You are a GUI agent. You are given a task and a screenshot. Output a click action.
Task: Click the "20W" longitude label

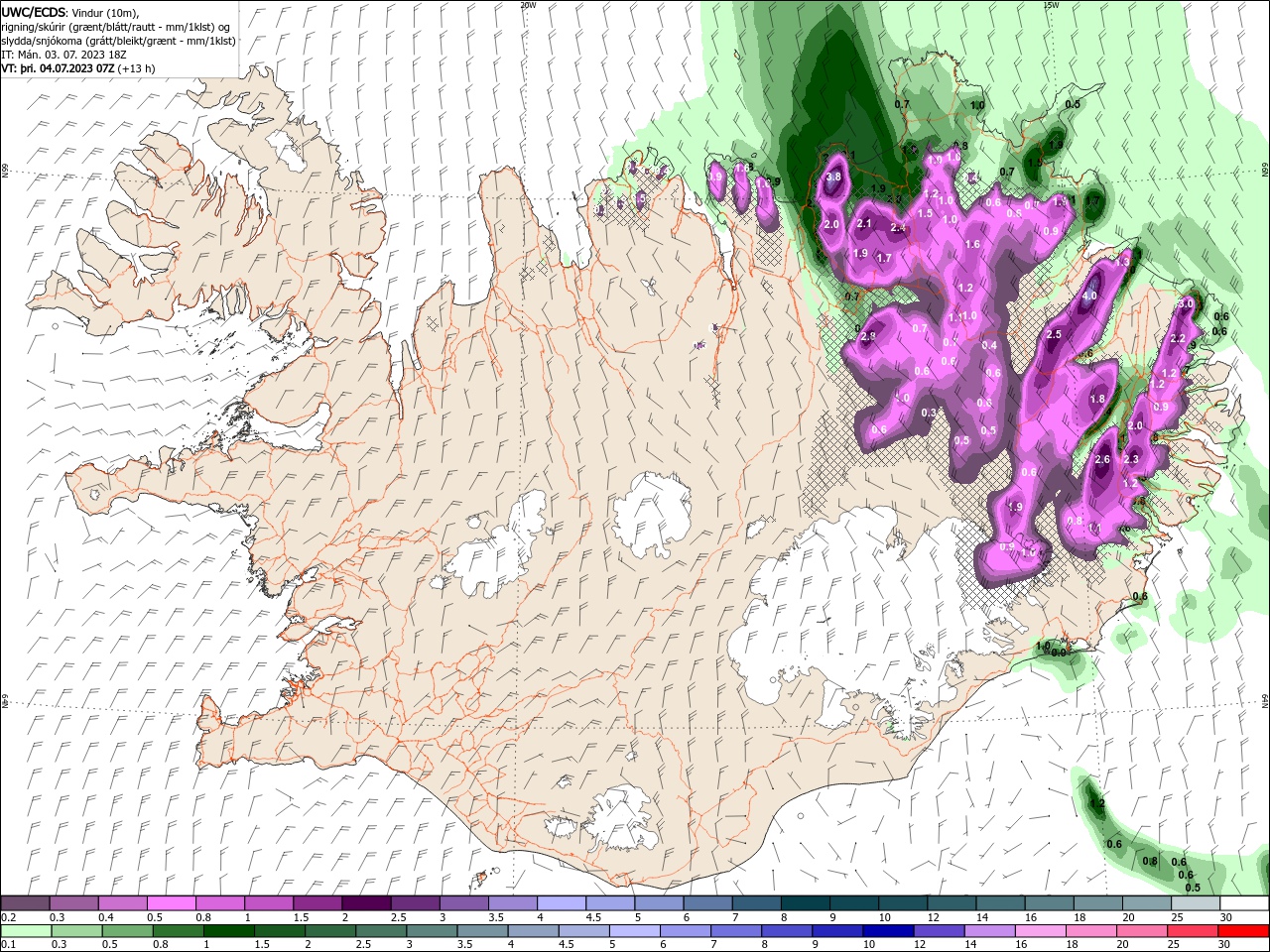point(528,5)
